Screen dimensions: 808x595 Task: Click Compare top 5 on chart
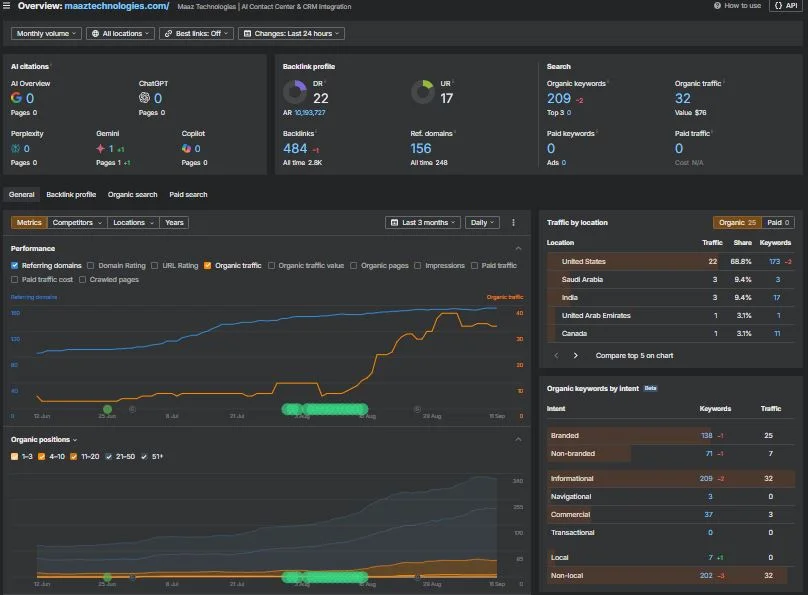coord(634,355)
